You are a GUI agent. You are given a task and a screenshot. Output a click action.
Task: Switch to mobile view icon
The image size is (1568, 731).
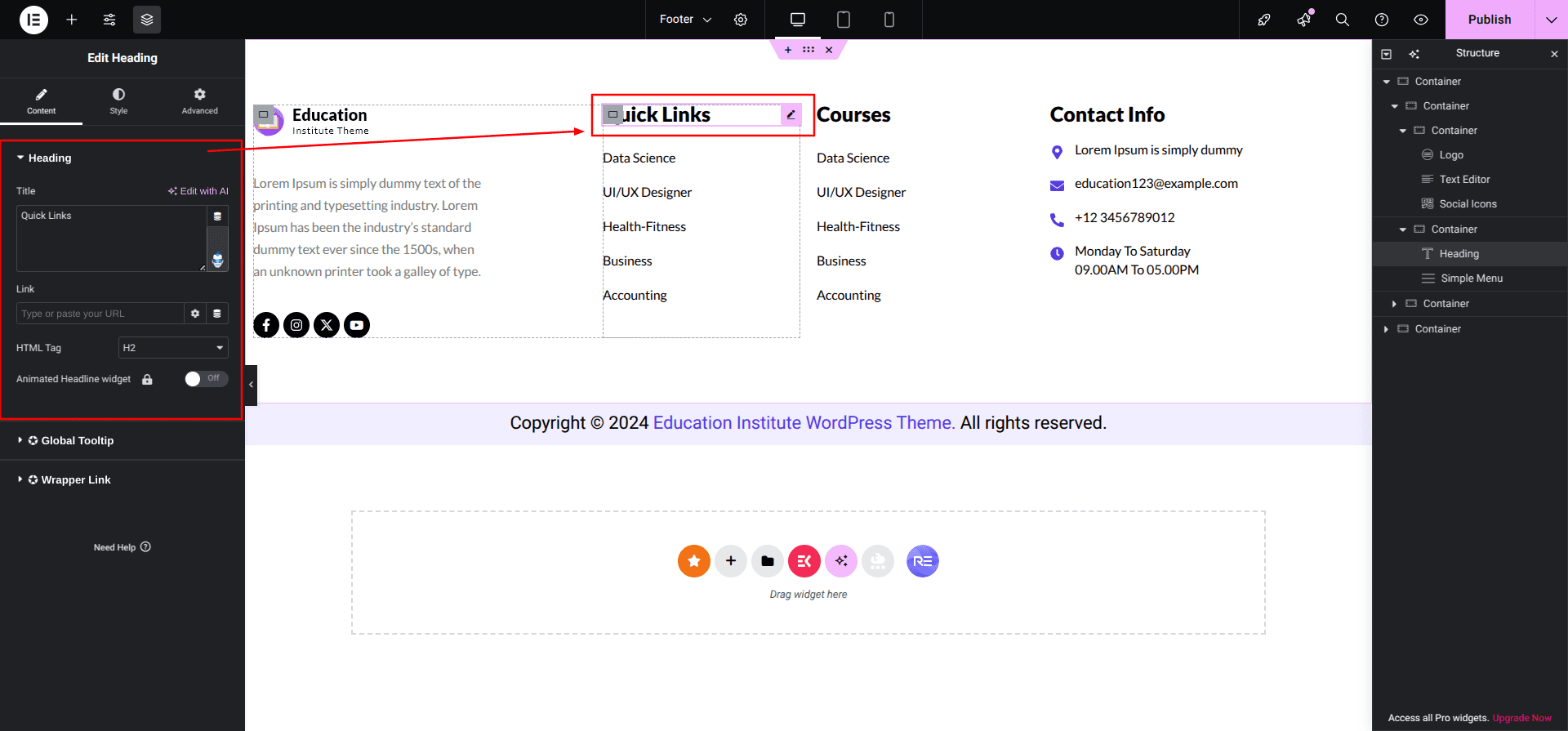coord(889,20)
